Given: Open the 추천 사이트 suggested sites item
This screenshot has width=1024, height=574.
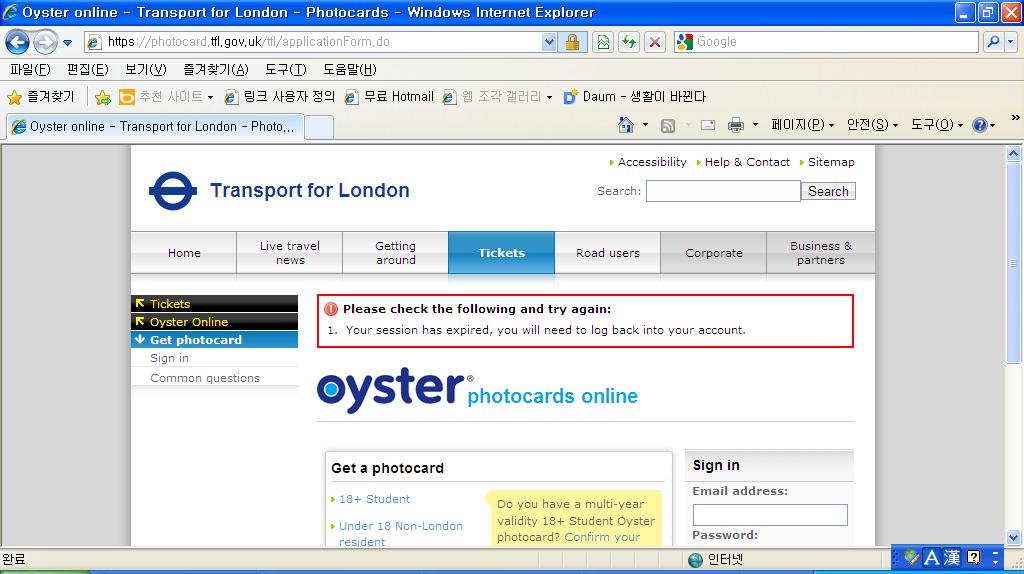Looking at the screenshot, I should 166,97.
